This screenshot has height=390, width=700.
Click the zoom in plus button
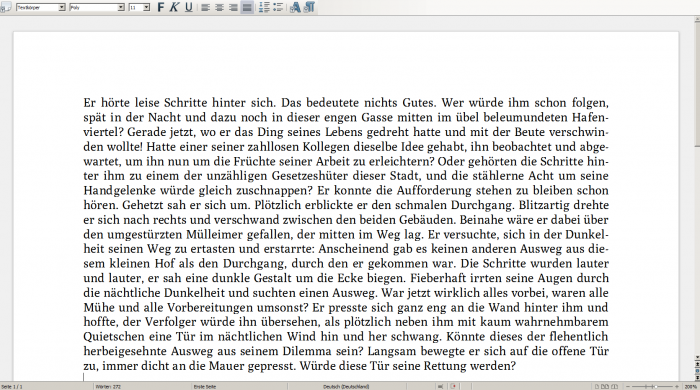[x=677, y=386]
